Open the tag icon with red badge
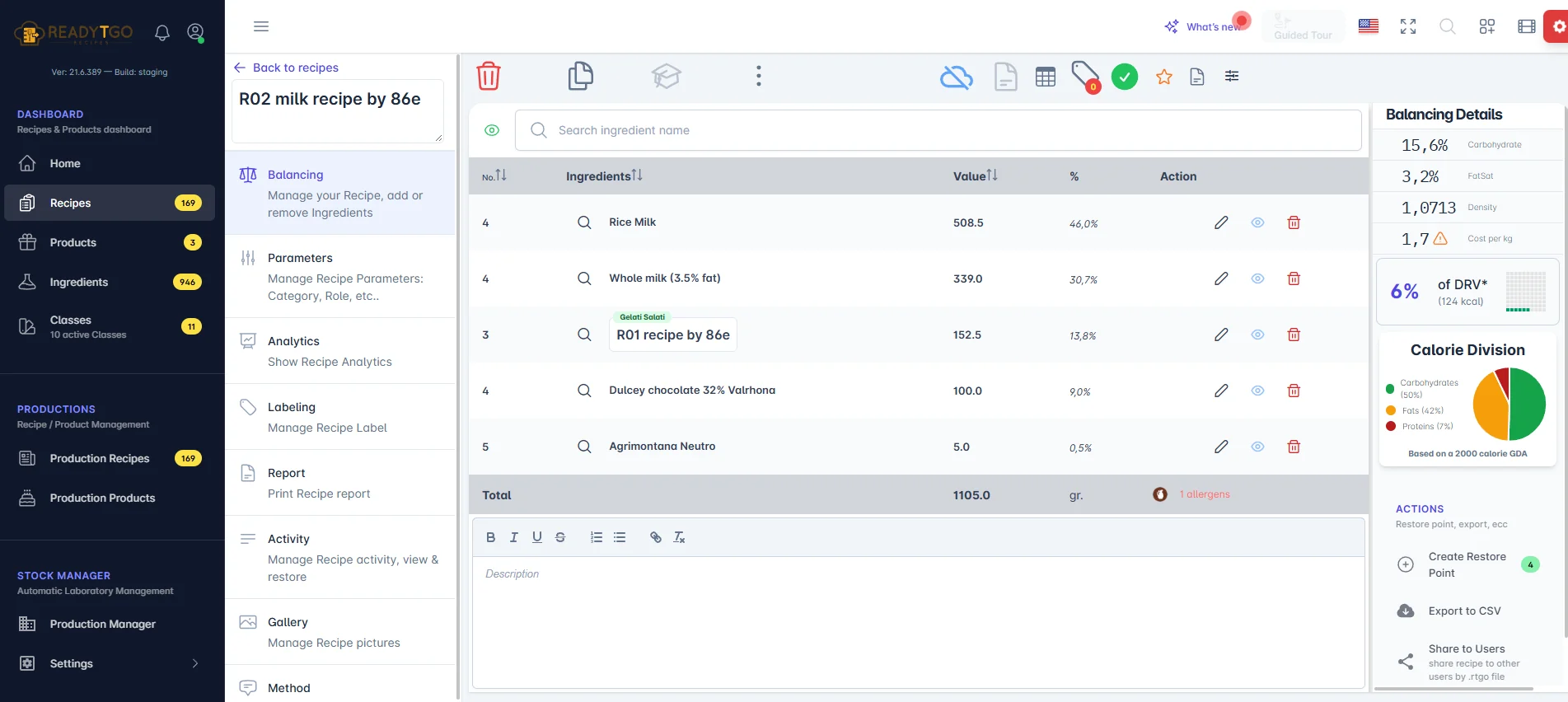The height and width of the screenshot is (702, 1568). pyautogui.click(x=1085, y=77)
